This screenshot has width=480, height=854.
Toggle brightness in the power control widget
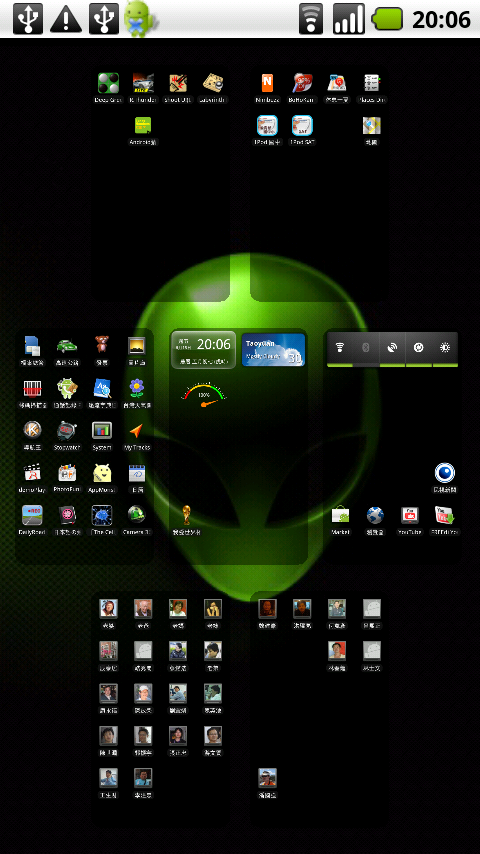445,348
